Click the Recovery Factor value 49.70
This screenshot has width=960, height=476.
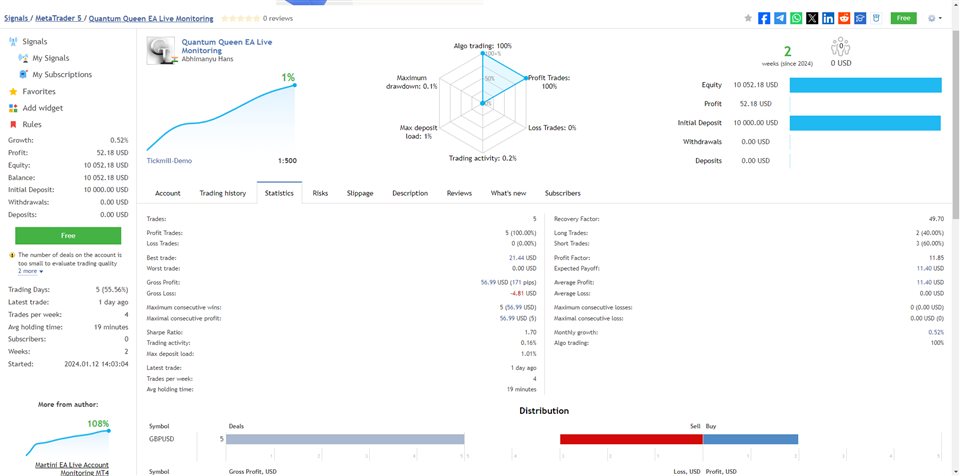pos(936,219)
